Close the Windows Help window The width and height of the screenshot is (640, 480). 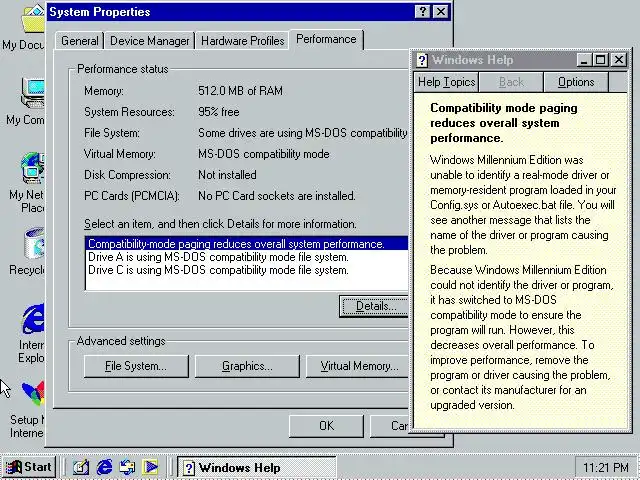pyautogui.click(x=619, y=60)
